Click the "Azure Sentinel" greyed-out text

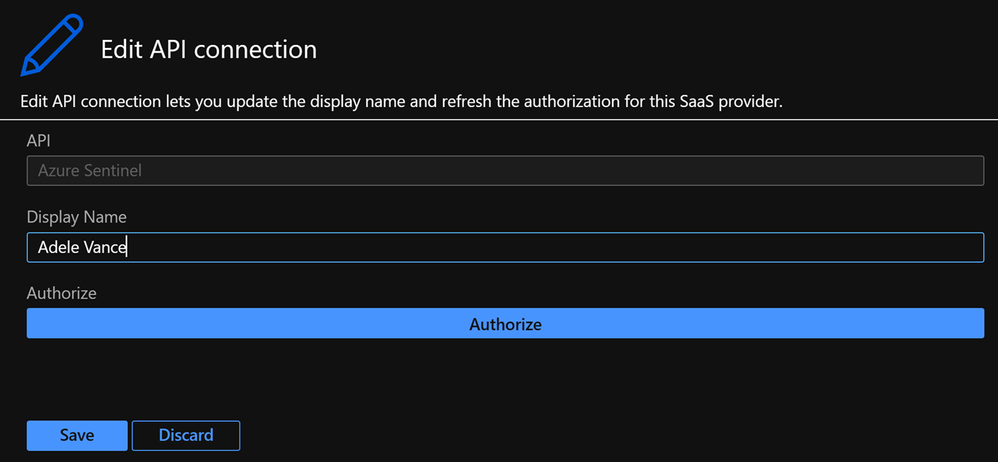click(90, 171)
